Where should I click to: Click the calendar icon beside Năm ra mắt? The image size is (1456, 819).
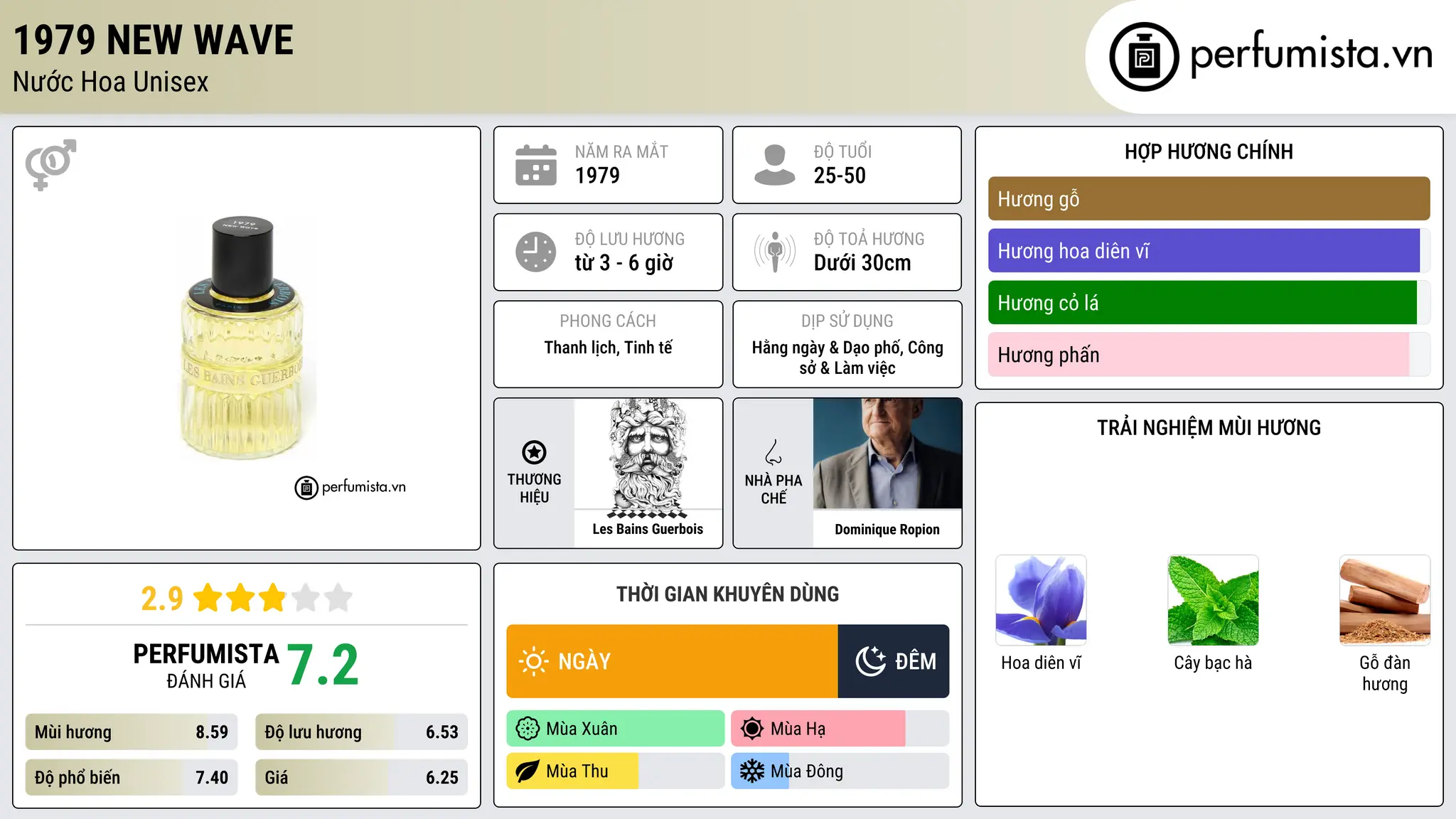[x=536, y=165]
